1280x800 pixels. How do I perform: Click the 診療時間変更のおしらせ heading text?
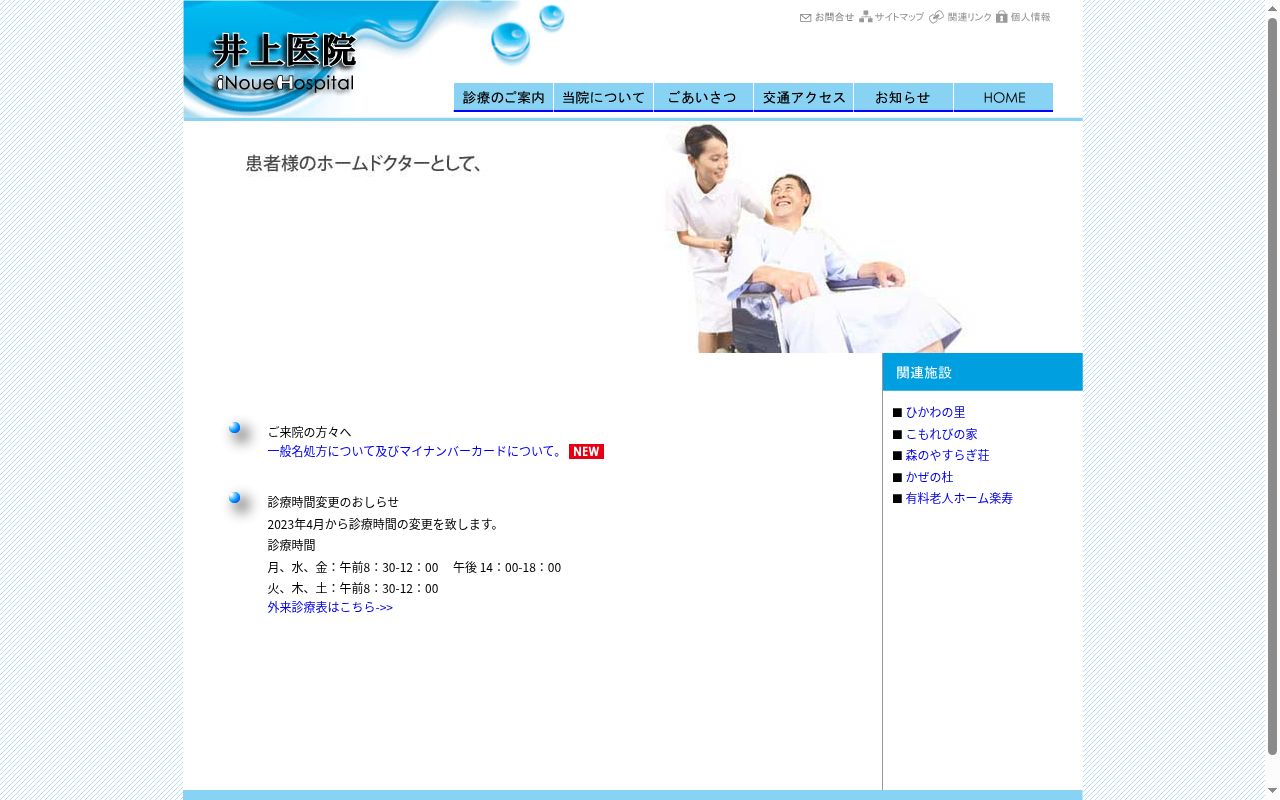[x=333, y=502]
